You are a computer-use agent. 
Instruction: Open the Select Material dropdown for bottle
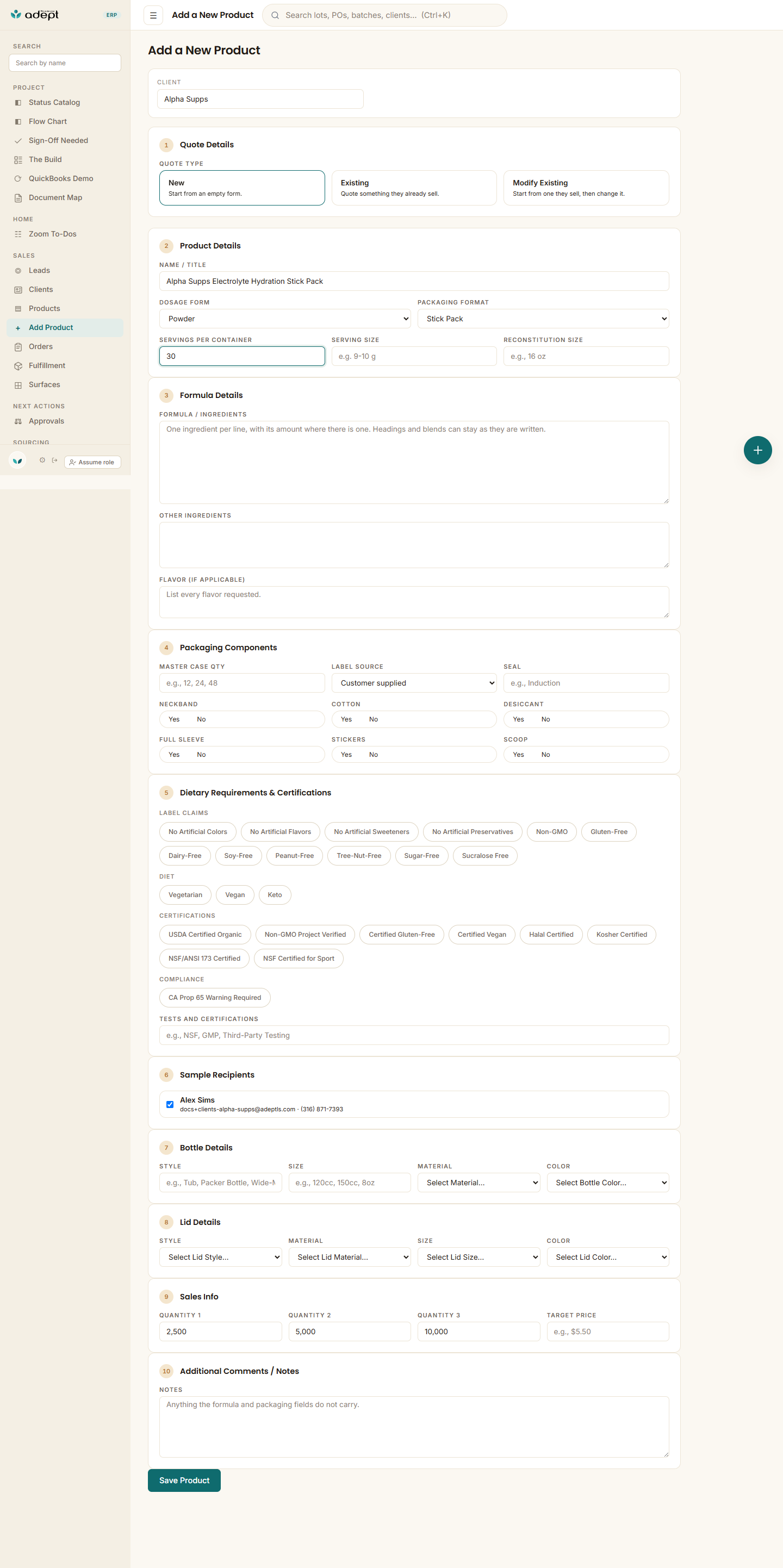pyautogui.click(x=478, y=1183)
